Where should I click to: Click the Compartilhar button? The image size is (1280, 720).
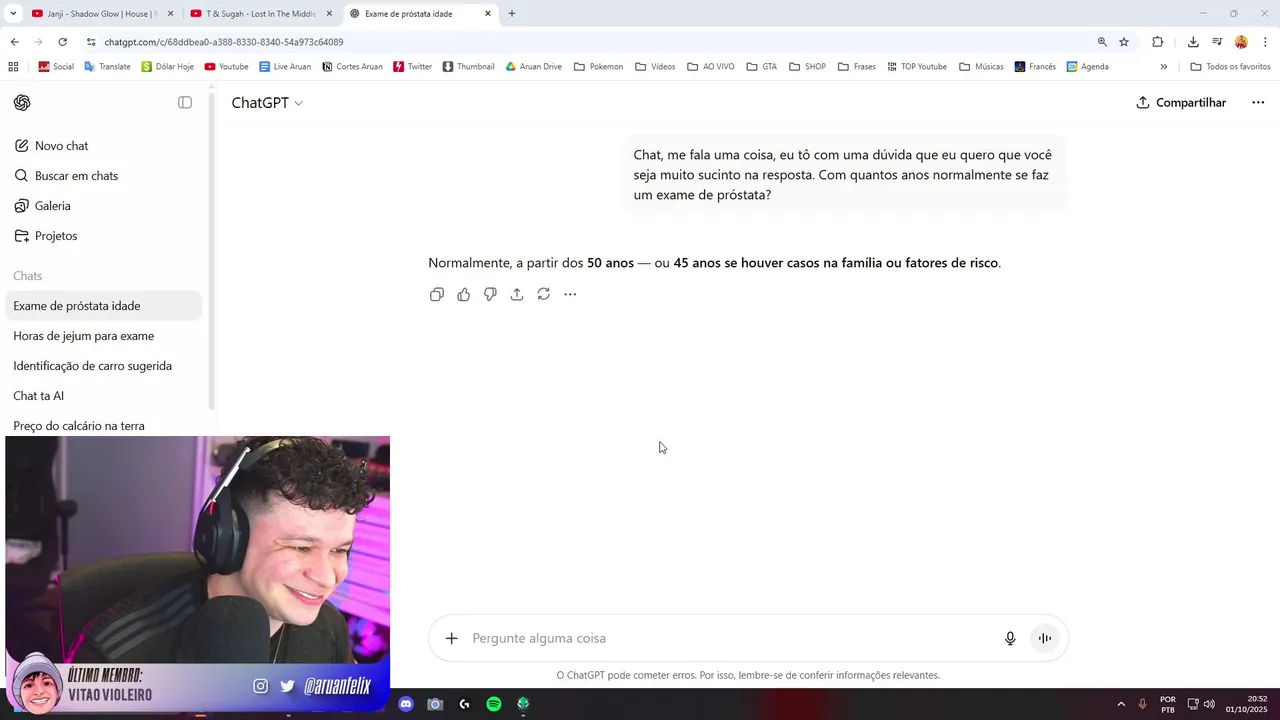[x=1181, y=103]
